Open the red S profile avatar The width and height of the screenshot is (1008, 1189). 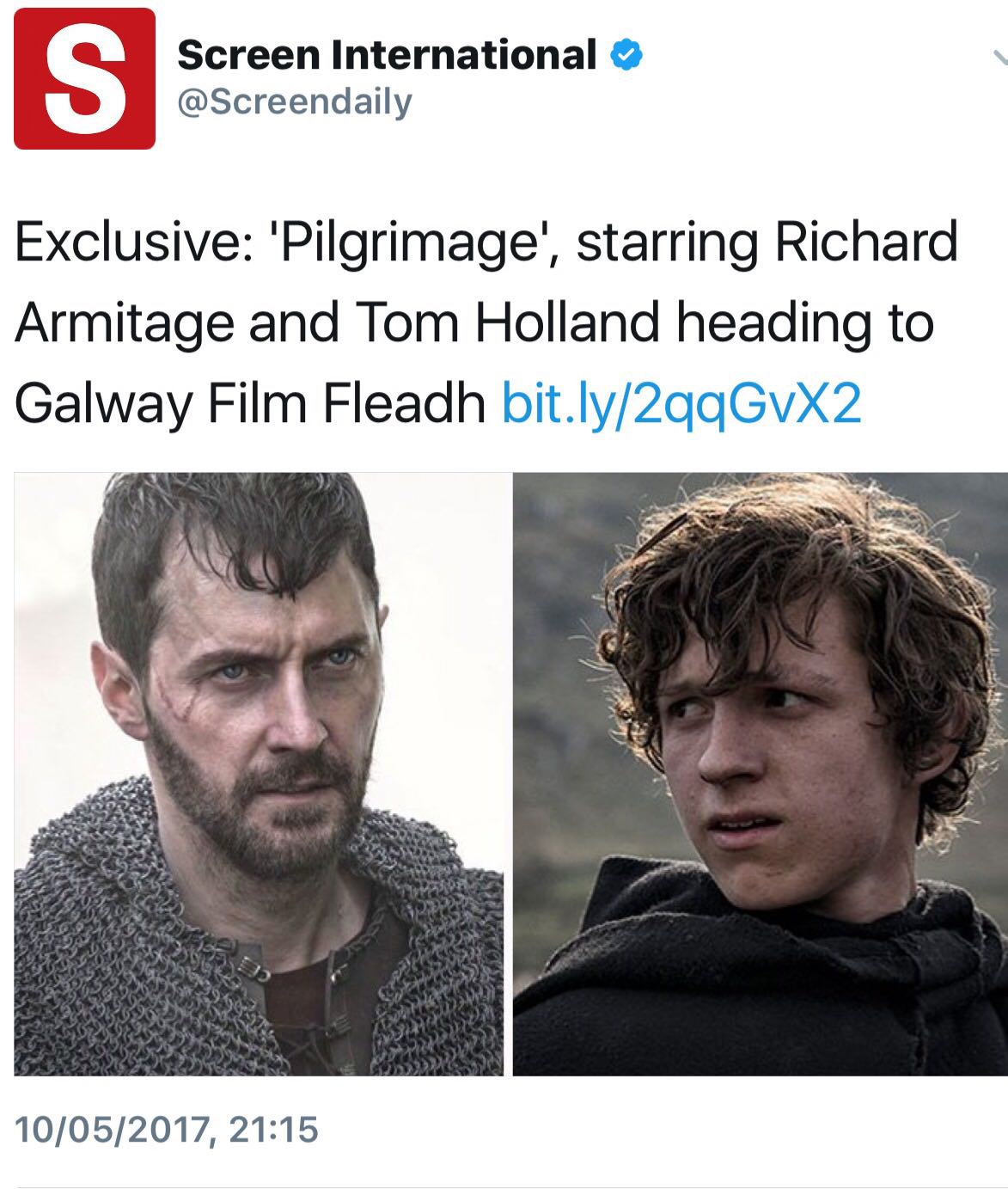[84, 78]
